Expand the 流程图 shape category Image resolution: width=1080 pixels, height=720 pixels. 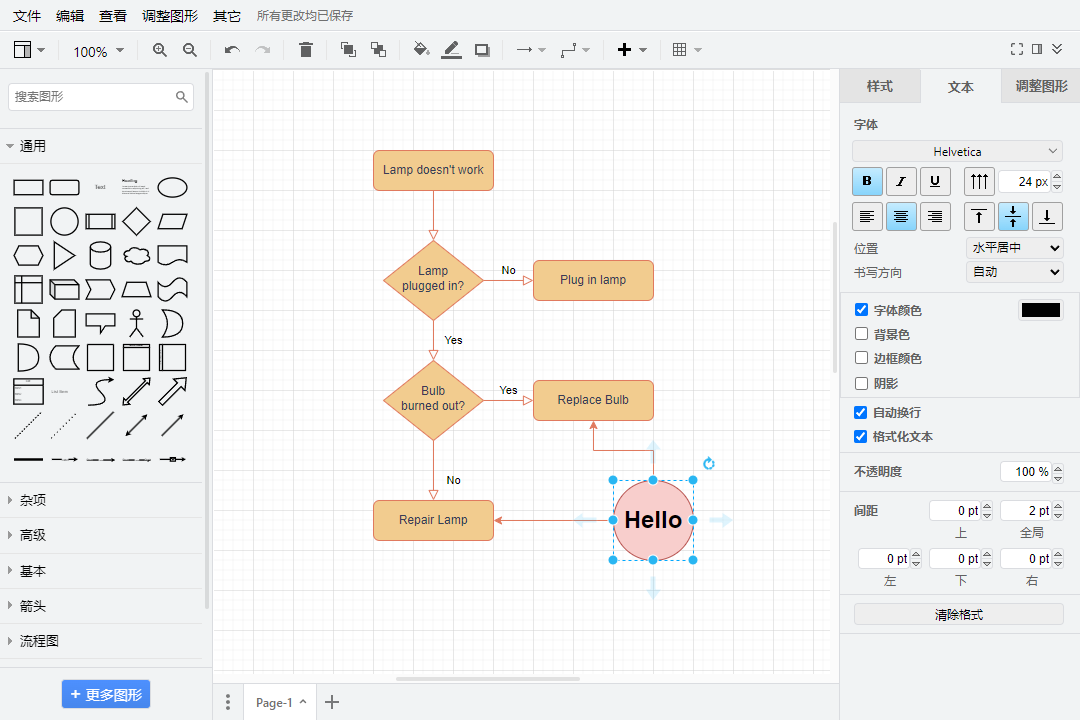coord(40,641)
